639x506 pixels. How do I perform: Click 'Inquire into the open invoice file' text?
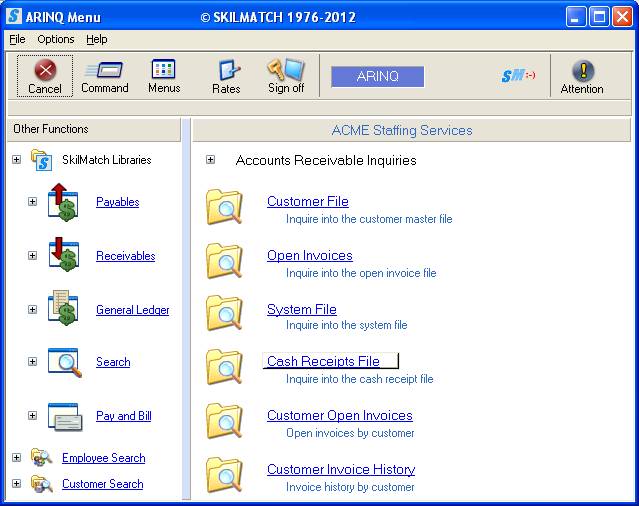361,273
